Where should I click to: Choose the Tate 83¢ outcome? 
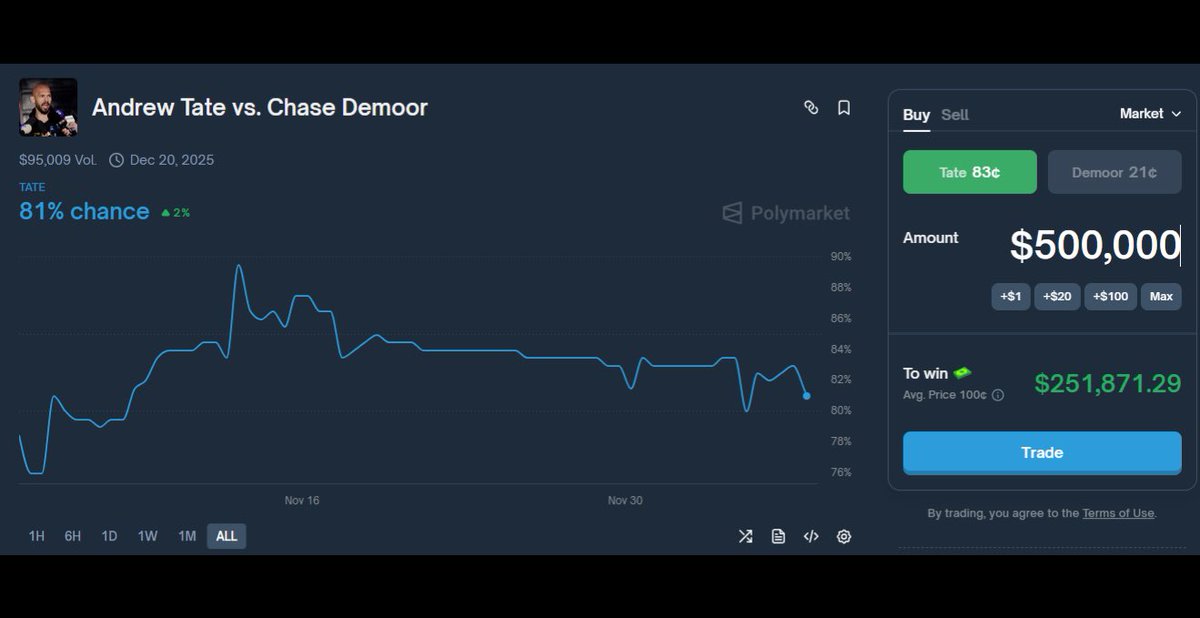[970, 172]
